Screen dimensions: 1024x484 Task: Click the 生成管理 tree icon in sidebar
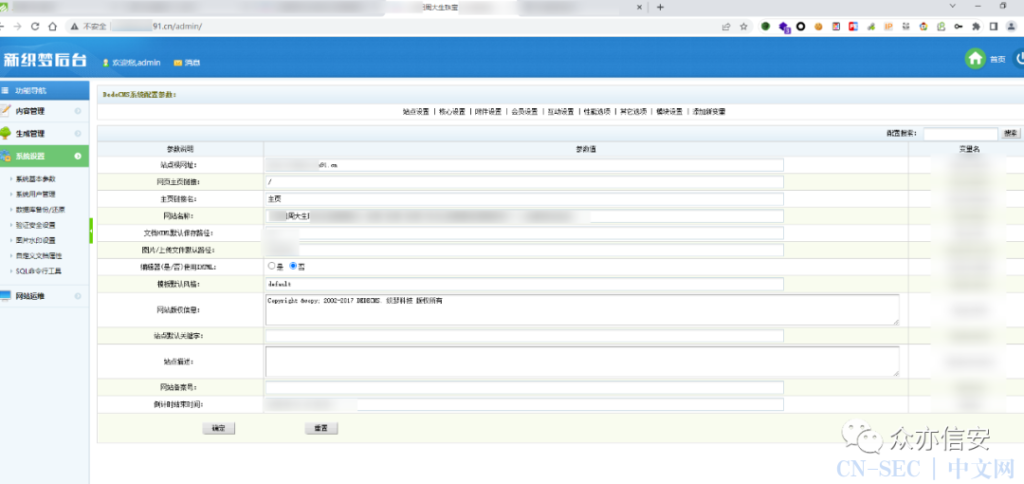[x=5, y=133]
